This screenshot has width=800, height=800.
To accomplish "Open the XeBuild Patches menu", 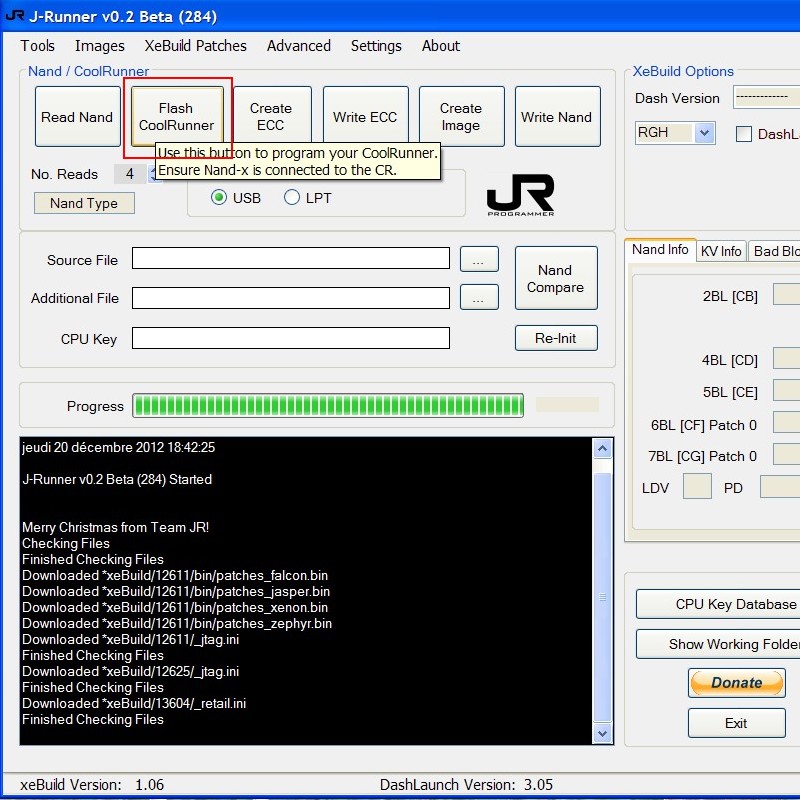I will click(x=195, y=46).
